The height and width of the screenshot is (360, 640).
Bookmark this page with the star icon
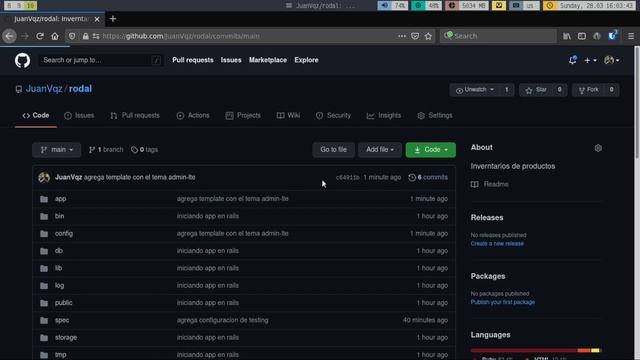[428, 36]
